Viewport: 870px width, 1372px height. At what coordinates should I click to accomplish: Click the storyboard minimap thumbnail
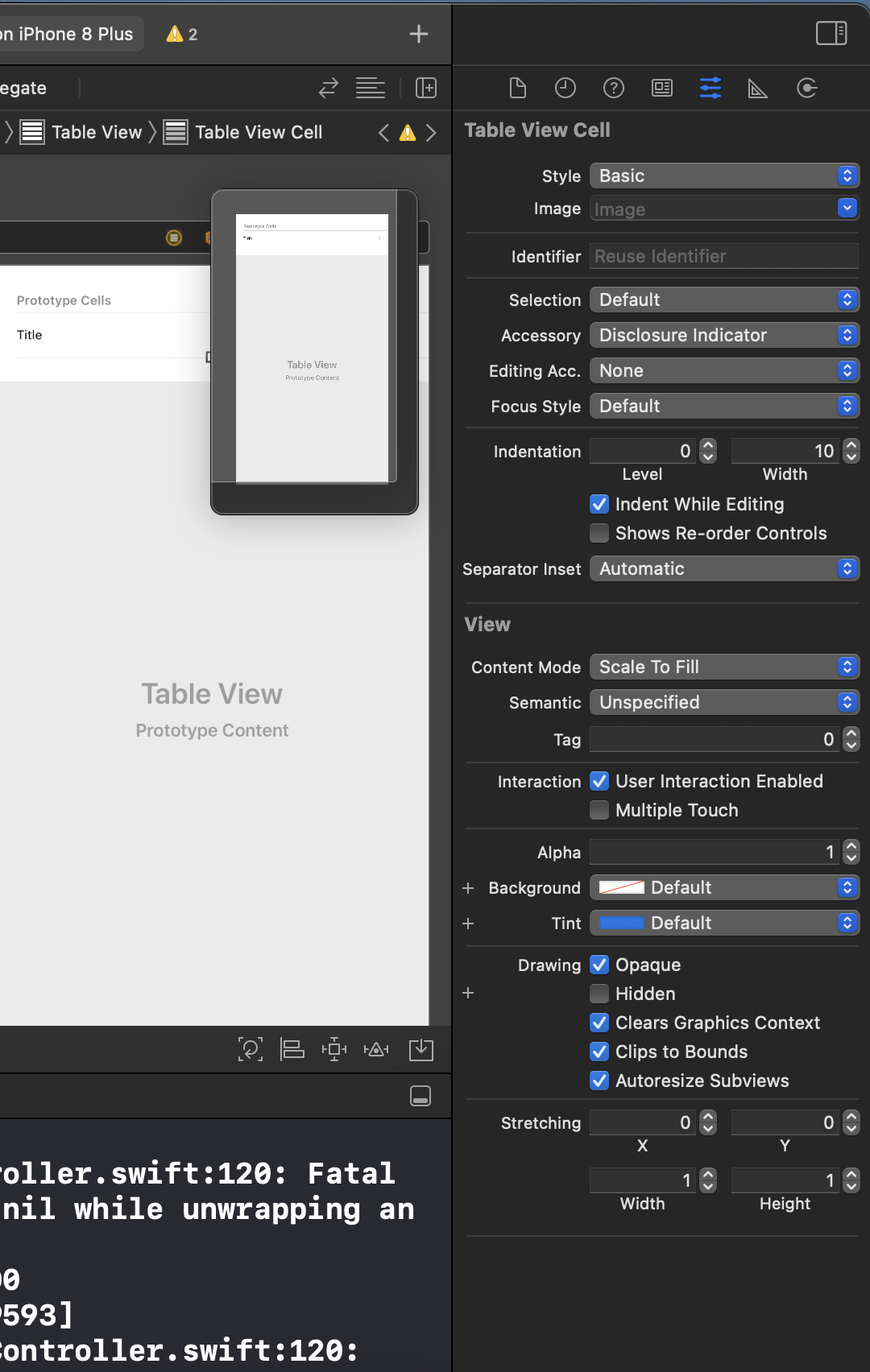pos(314,352)
